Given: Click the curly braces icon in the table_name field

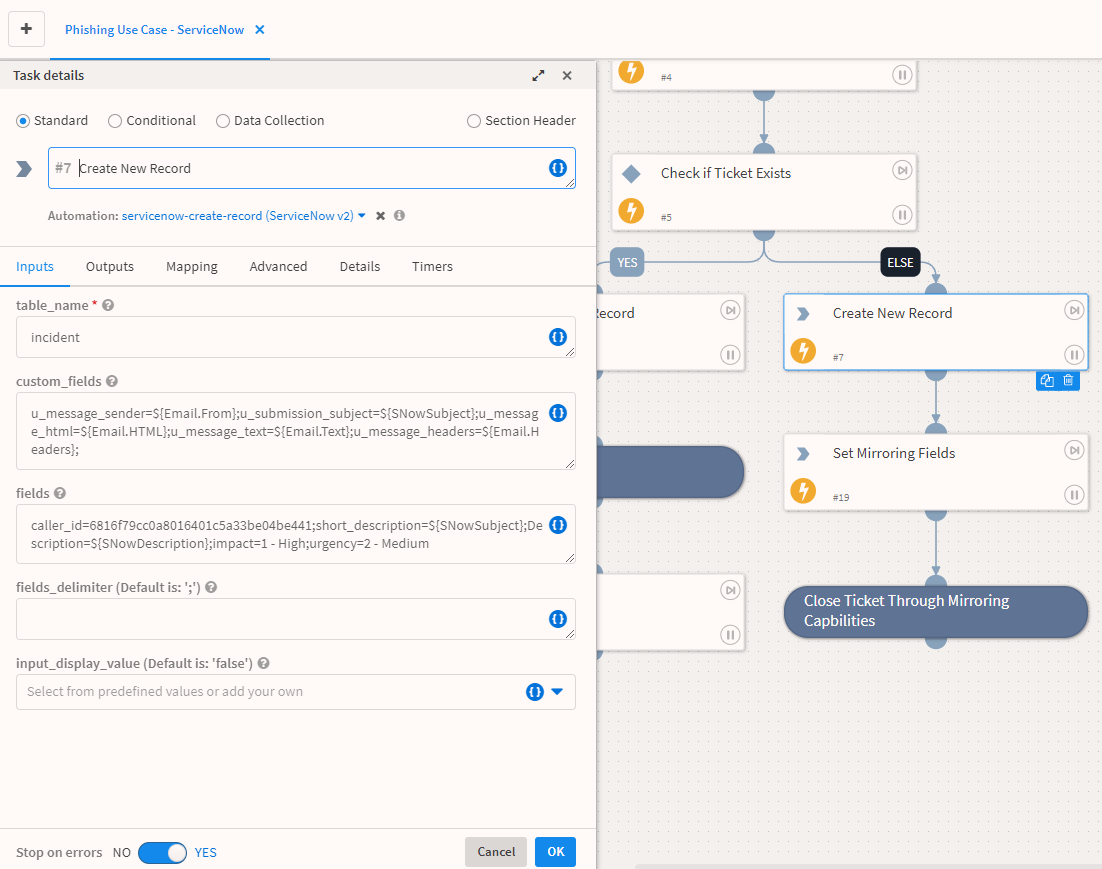Looking at the screenshot, I should point(558,337).
